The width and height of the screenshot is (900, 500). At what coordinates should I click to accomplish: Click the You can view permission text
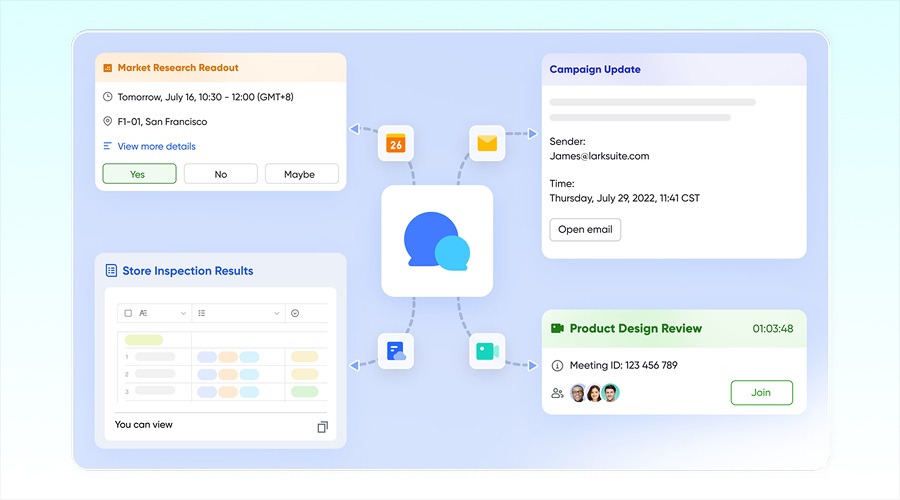click(143, 425)
